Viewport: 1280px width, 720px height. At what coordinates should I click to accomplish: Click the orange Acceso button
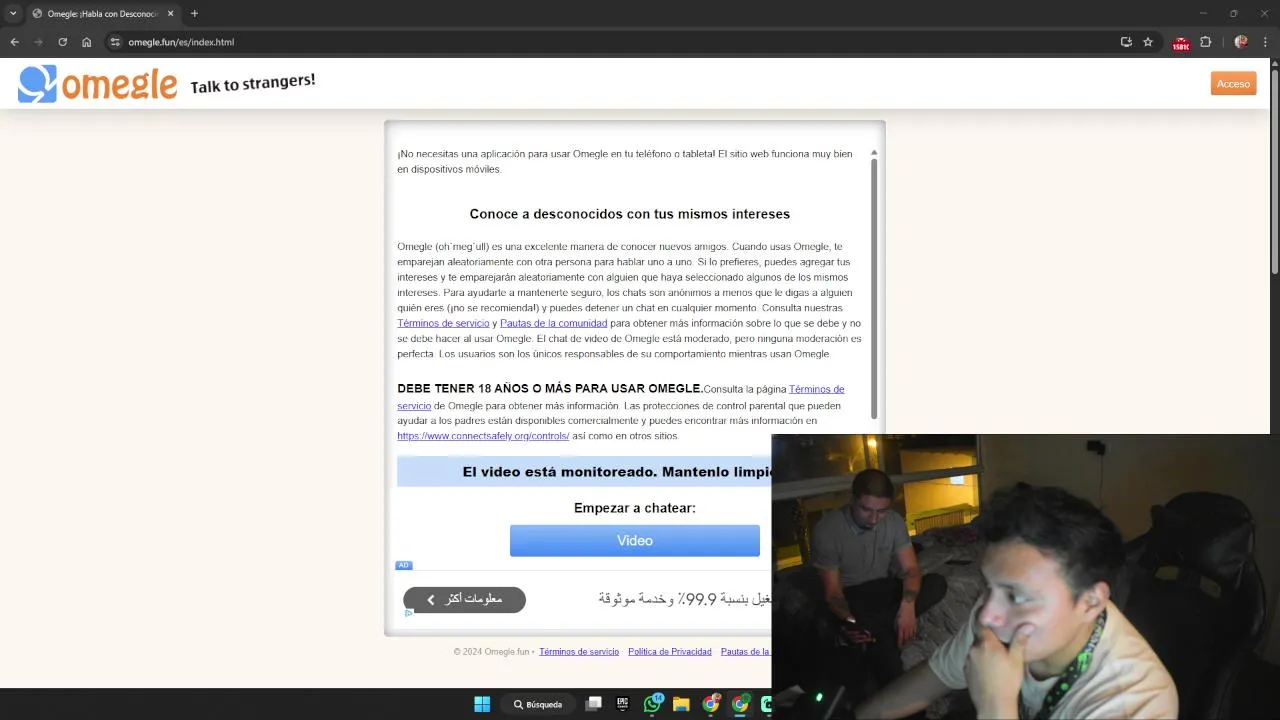(x=1233, y=84)
